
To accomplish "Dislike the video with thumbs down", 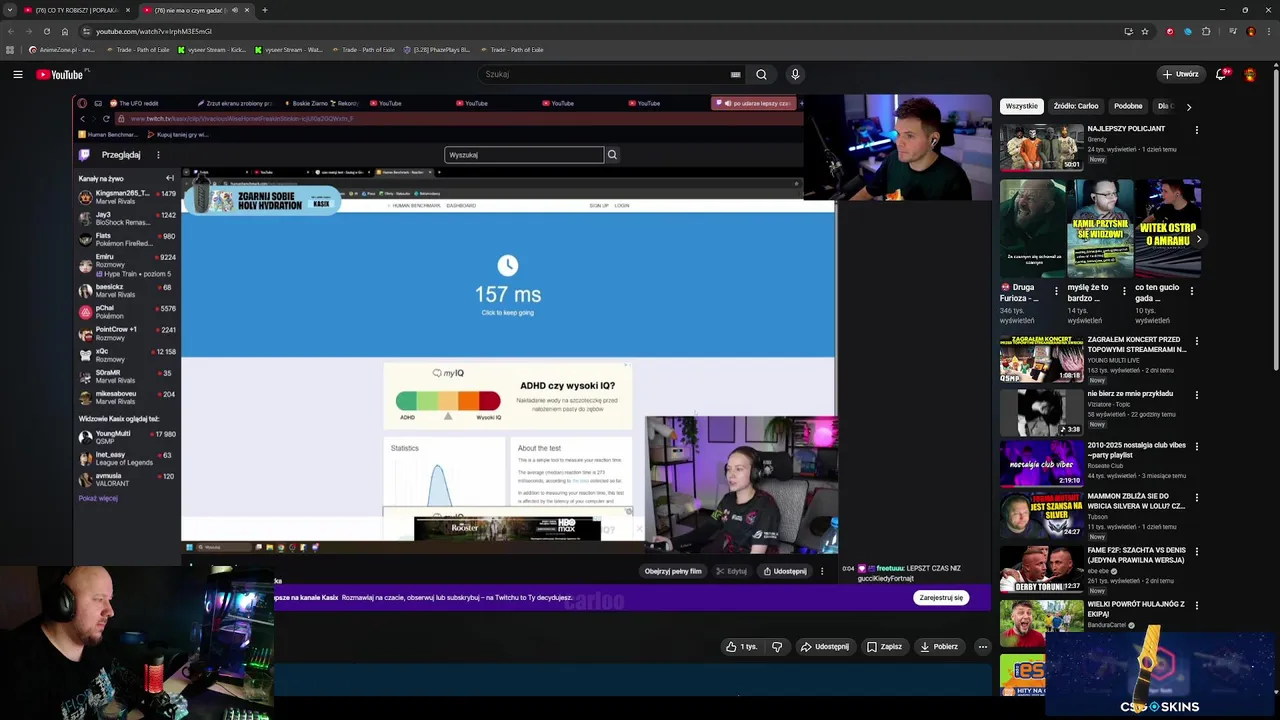I will (x=777, y=647).
